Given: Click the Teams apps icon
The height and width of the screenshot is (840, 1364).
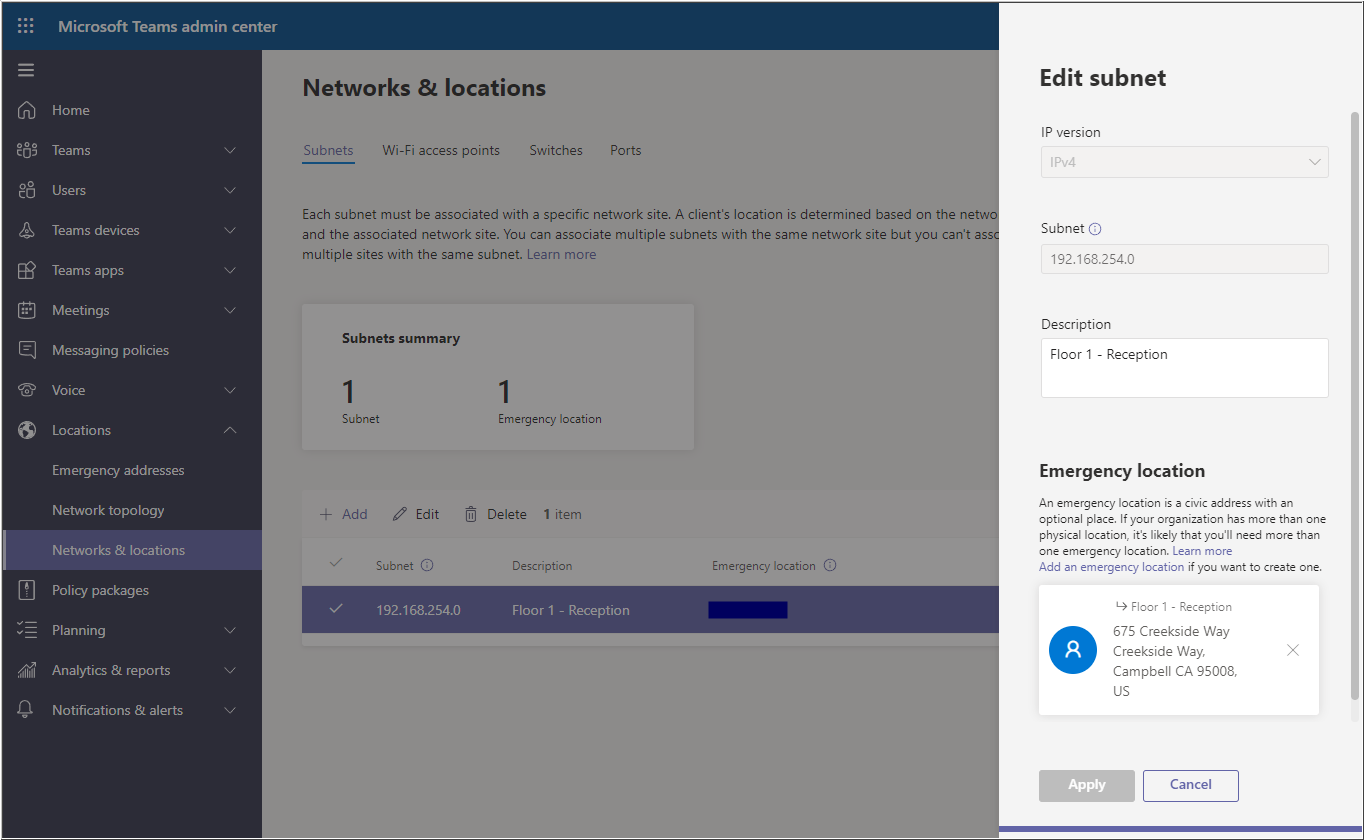Looking at the screenshot, I should point(27,270).
